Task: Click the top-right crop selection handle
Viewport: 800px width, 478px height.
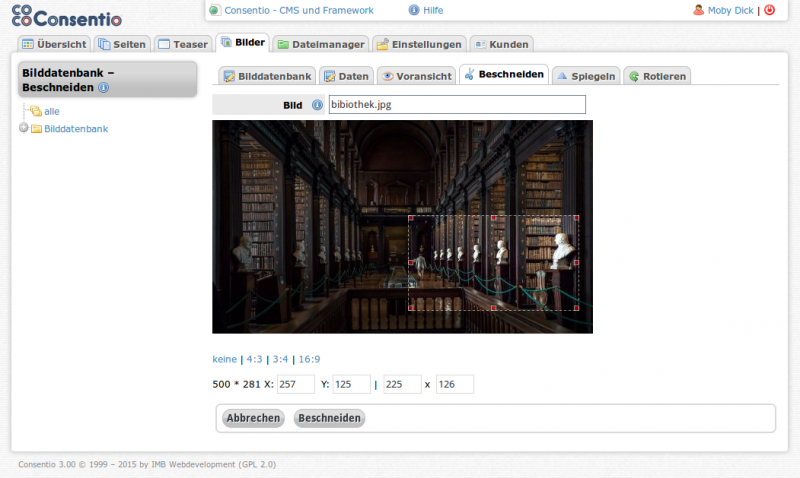Action: point(577,218)
